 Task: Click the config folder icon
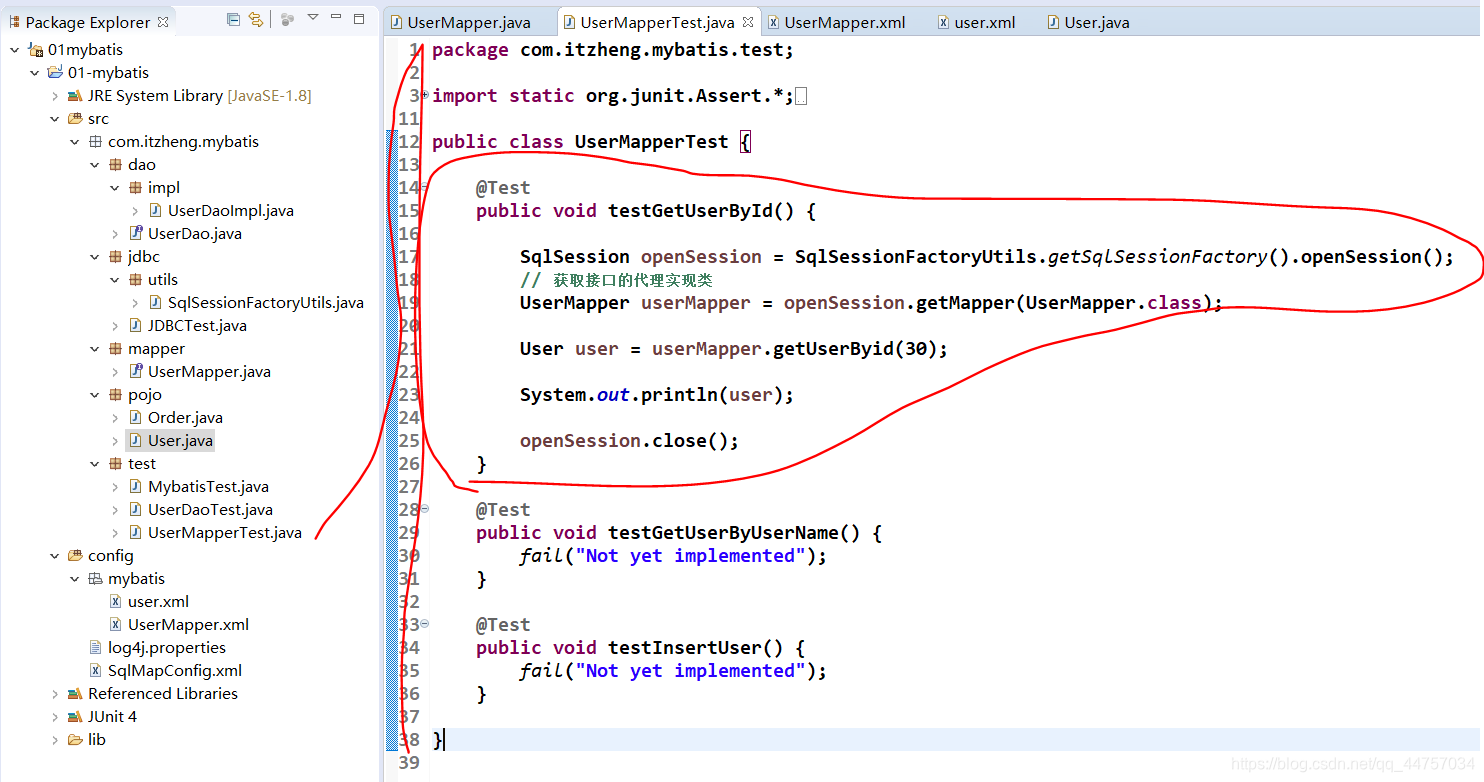click(x=75, y=556)
